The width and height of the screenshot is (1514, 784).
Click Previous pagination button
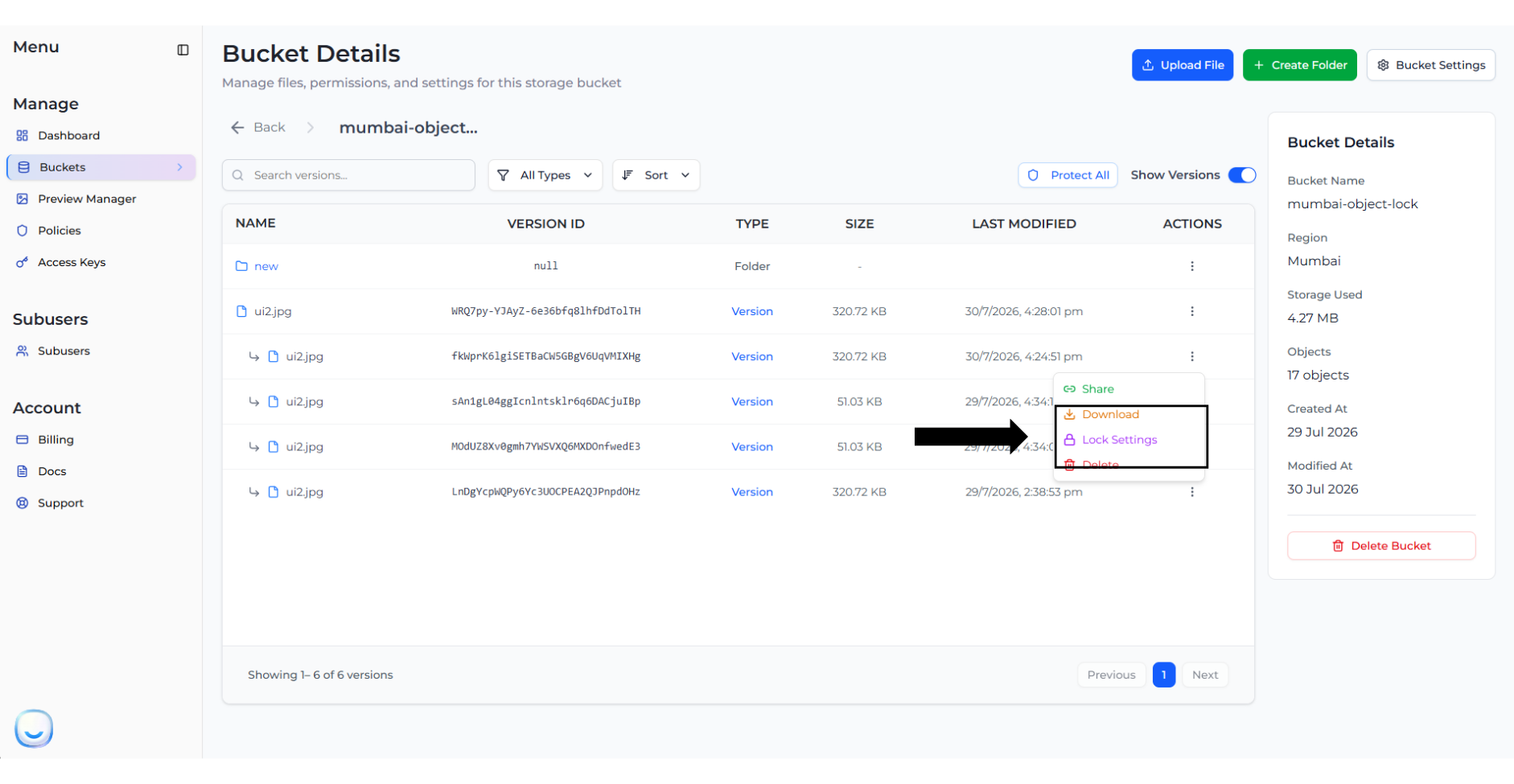point(1112,675)
